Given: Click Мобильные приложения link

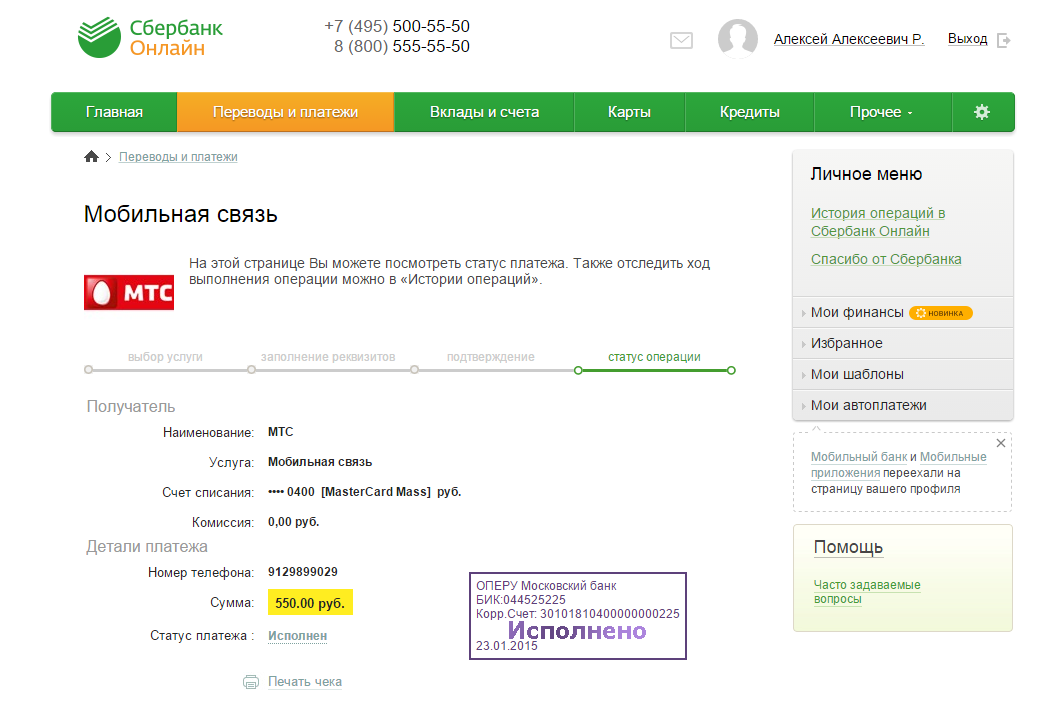Looking at the screenshot, I should point(898,465).
